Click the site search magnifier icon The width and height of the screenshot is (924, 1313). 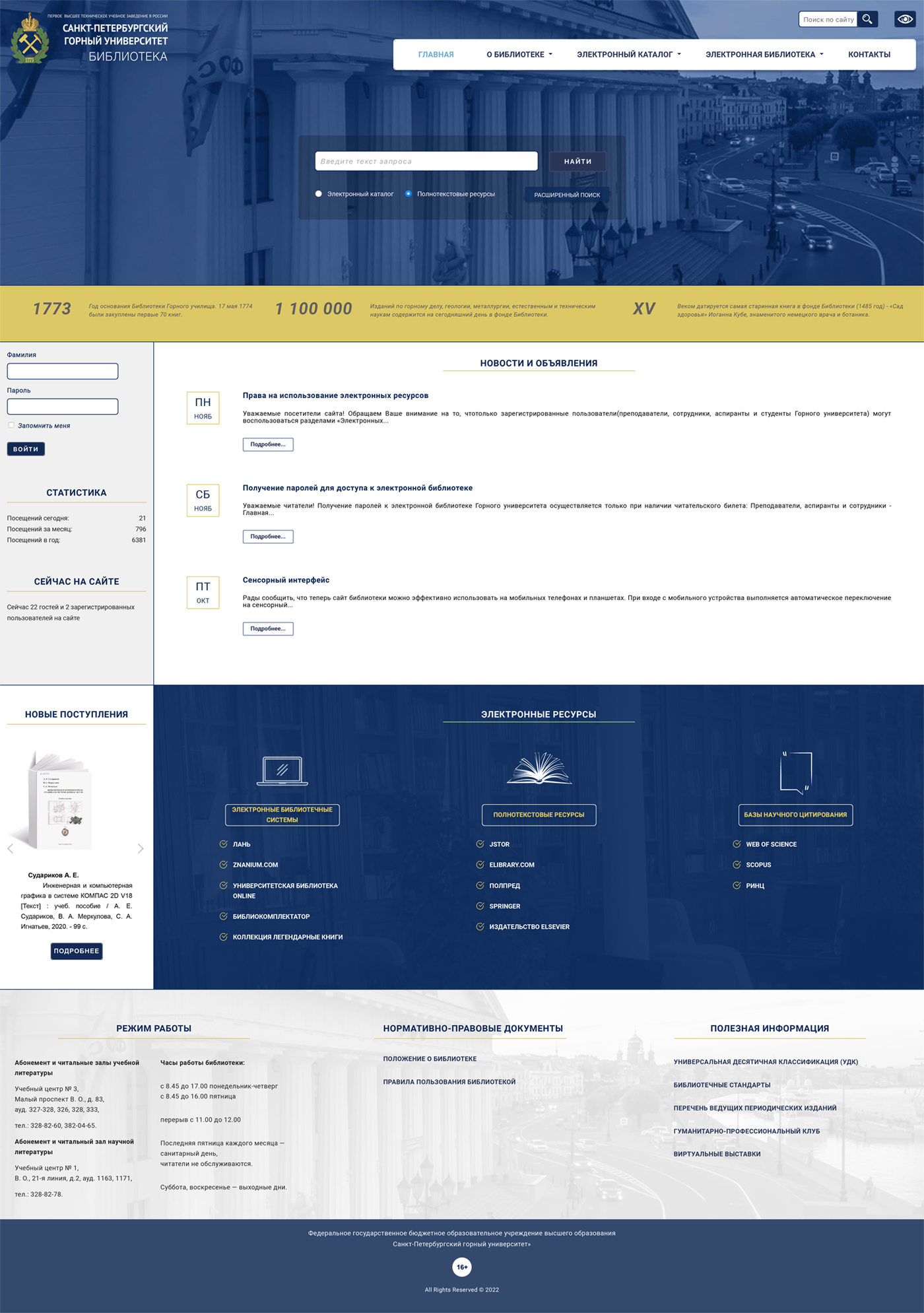(x=867, y=19)
